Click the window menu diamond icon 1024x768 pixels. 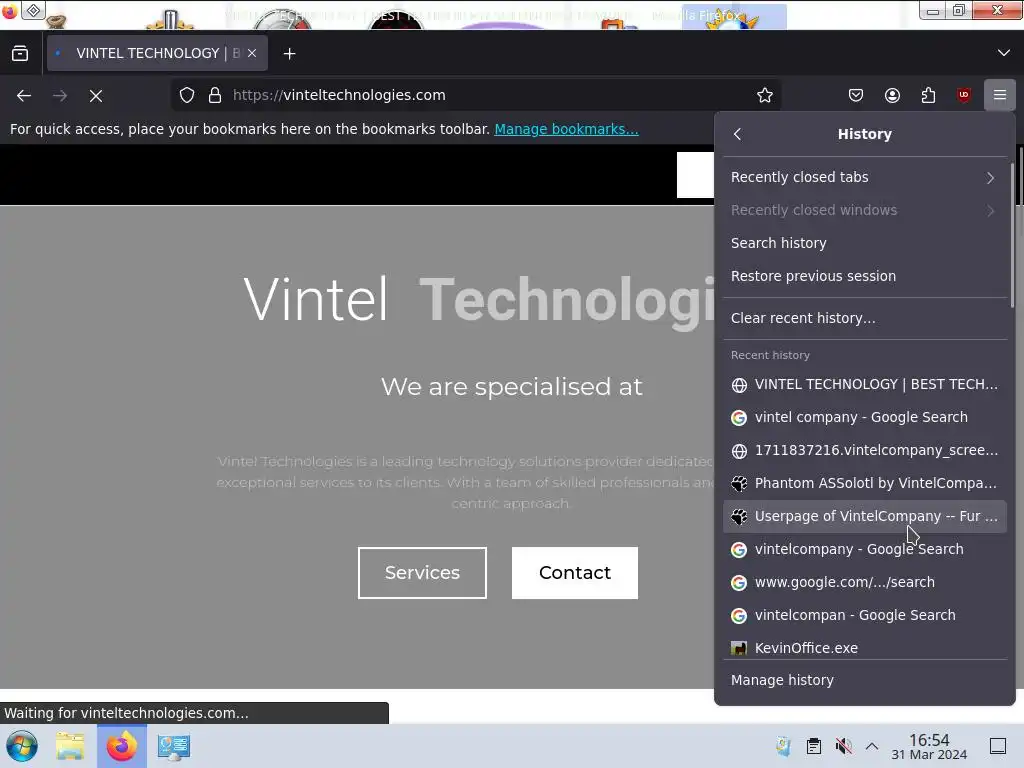[33, 10]
